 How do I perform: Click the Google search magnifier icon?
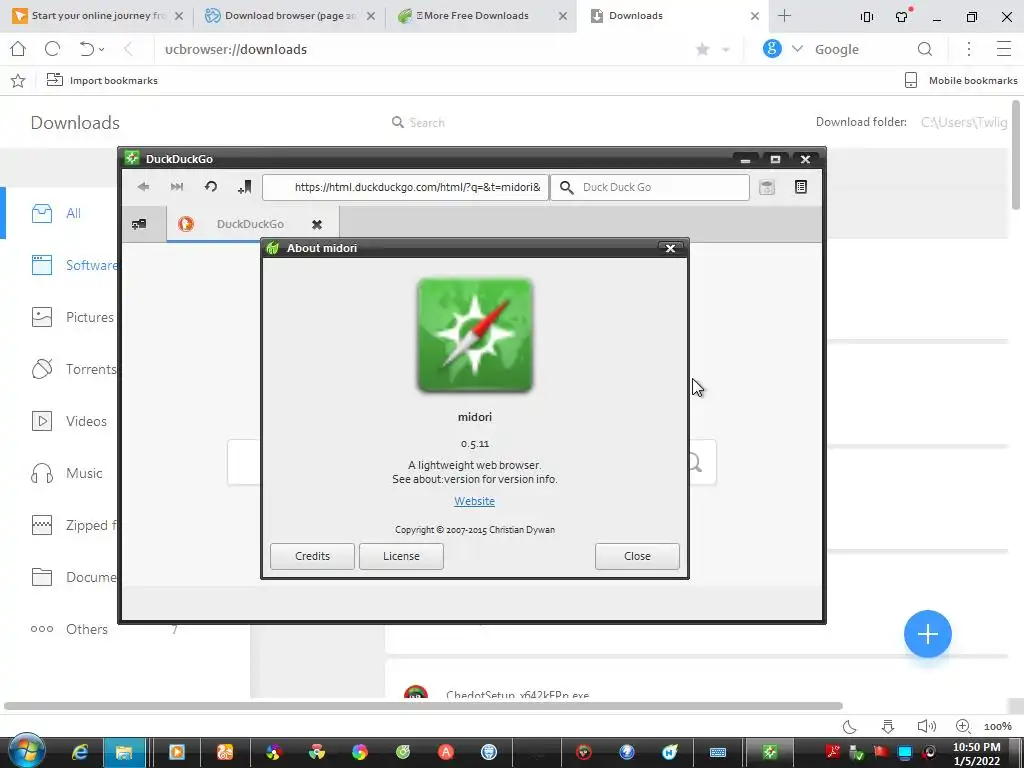925,49
